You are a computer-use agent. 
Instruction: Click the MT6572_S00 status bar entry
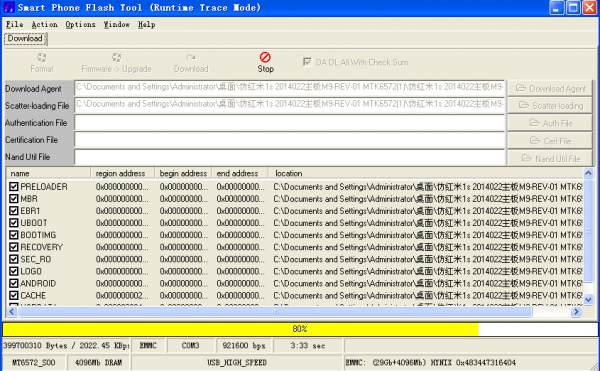(x=34, y=363)
